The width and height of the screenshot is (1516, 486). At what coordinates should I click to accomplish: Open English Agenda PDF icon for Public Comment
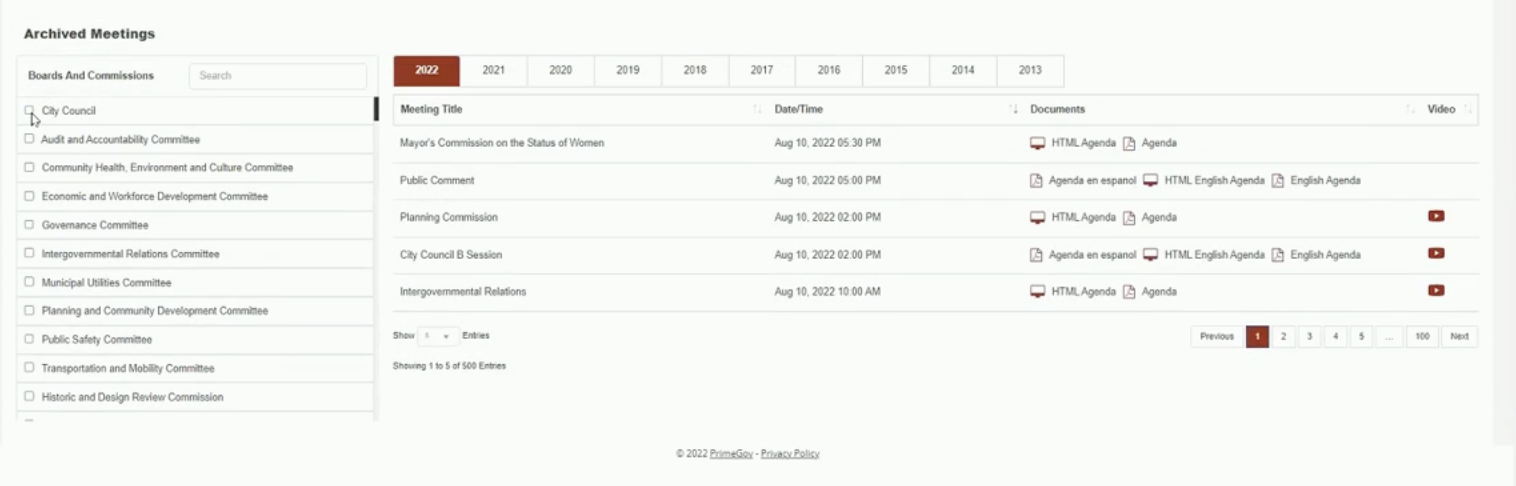pyautogui.click(x=1278, y=181)
